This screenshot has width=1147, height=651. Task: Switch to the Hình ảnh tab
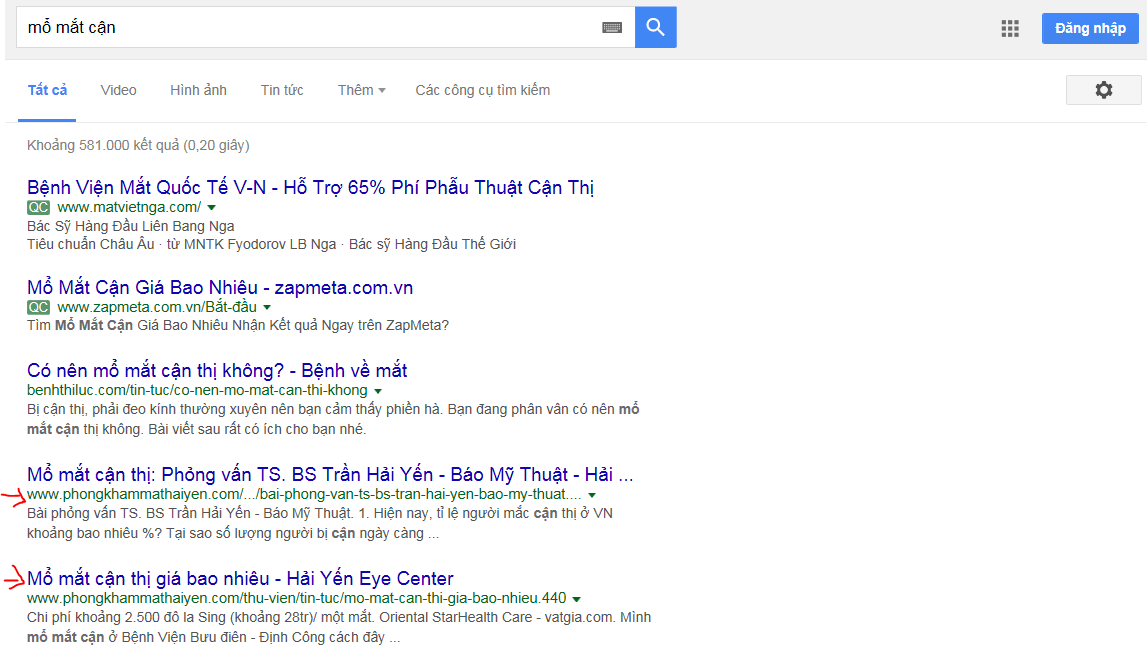(x=198, y=90)
